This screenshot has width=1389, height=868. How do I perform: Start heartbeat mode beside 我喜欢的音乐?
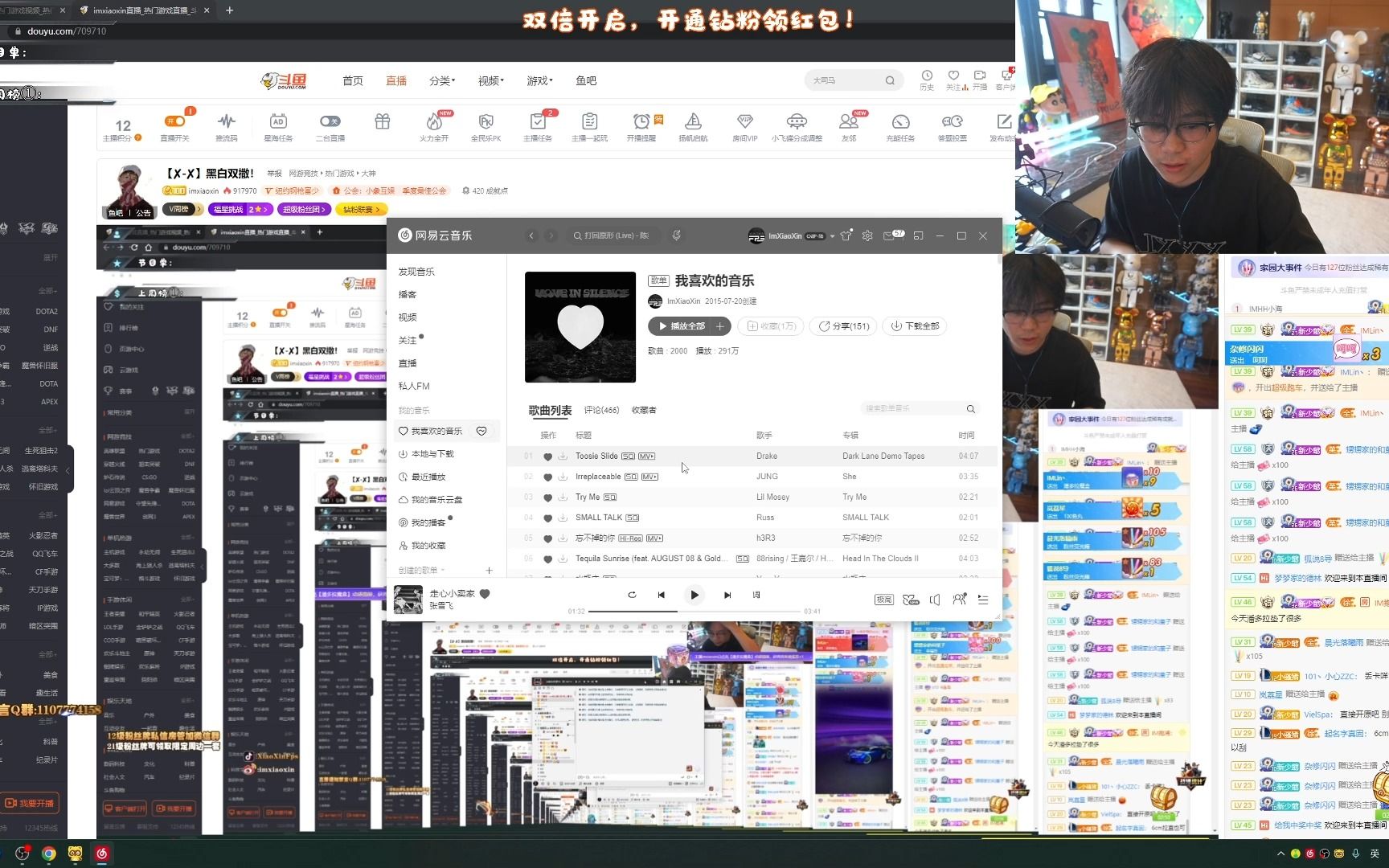[481, 432]
